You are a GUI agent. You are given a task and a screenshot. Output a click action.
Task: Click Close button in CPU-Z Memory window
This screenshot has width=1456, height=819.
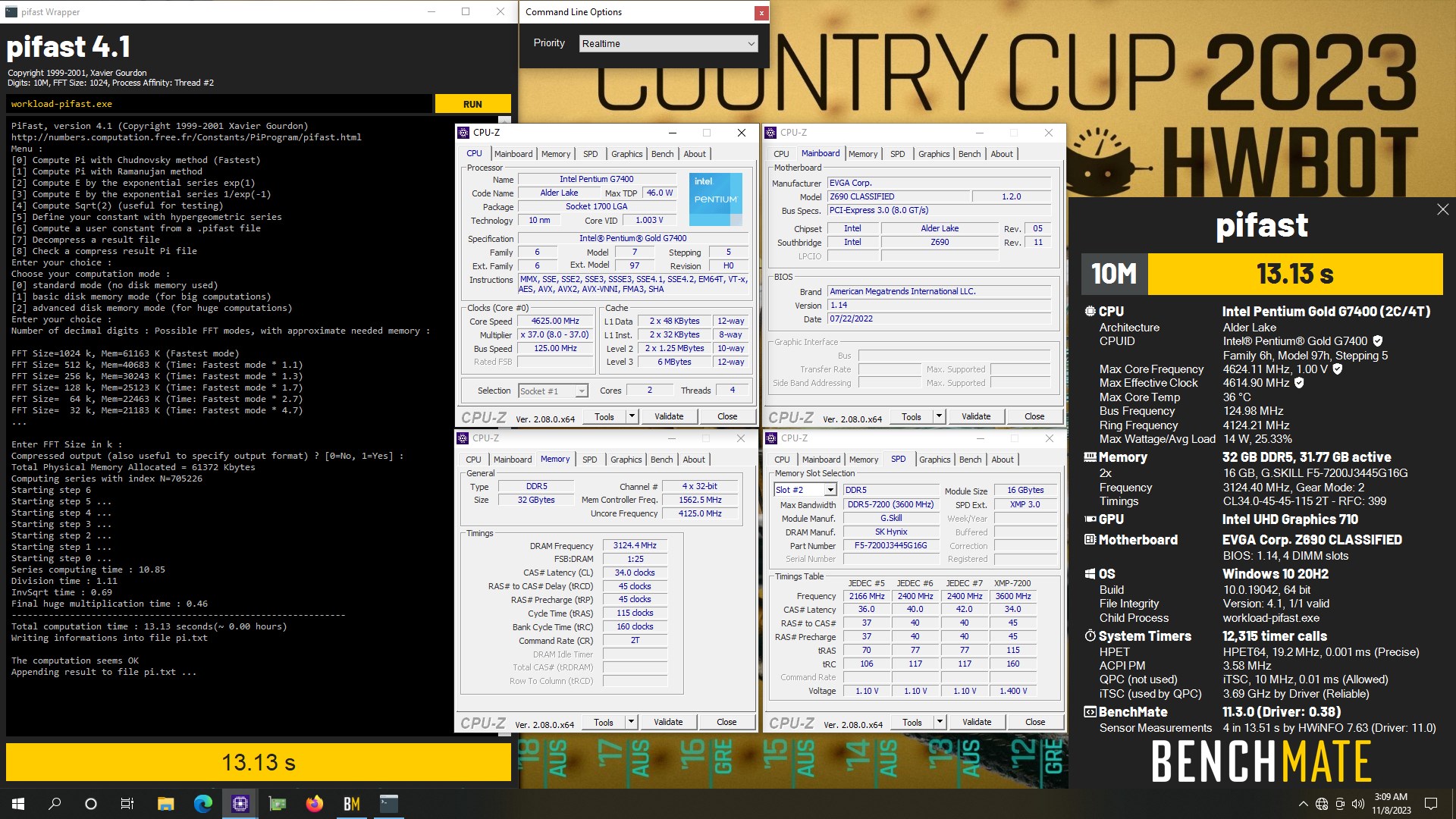pos(726,722)
